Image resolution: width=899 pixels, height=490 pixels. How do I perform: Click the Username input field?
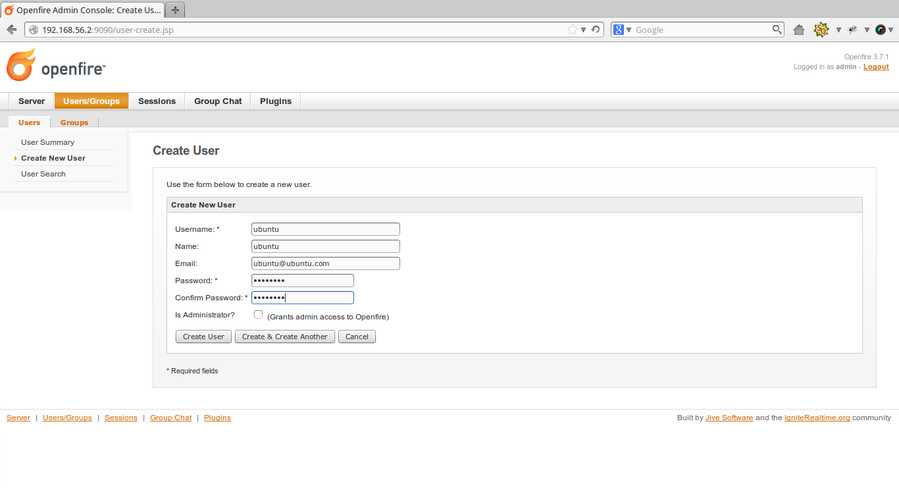pyautogui.click(x=325, y=229)
